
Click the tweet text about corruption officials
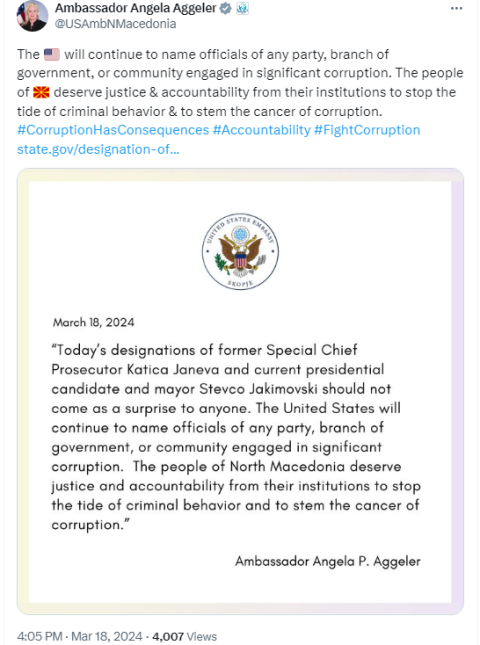240,83
